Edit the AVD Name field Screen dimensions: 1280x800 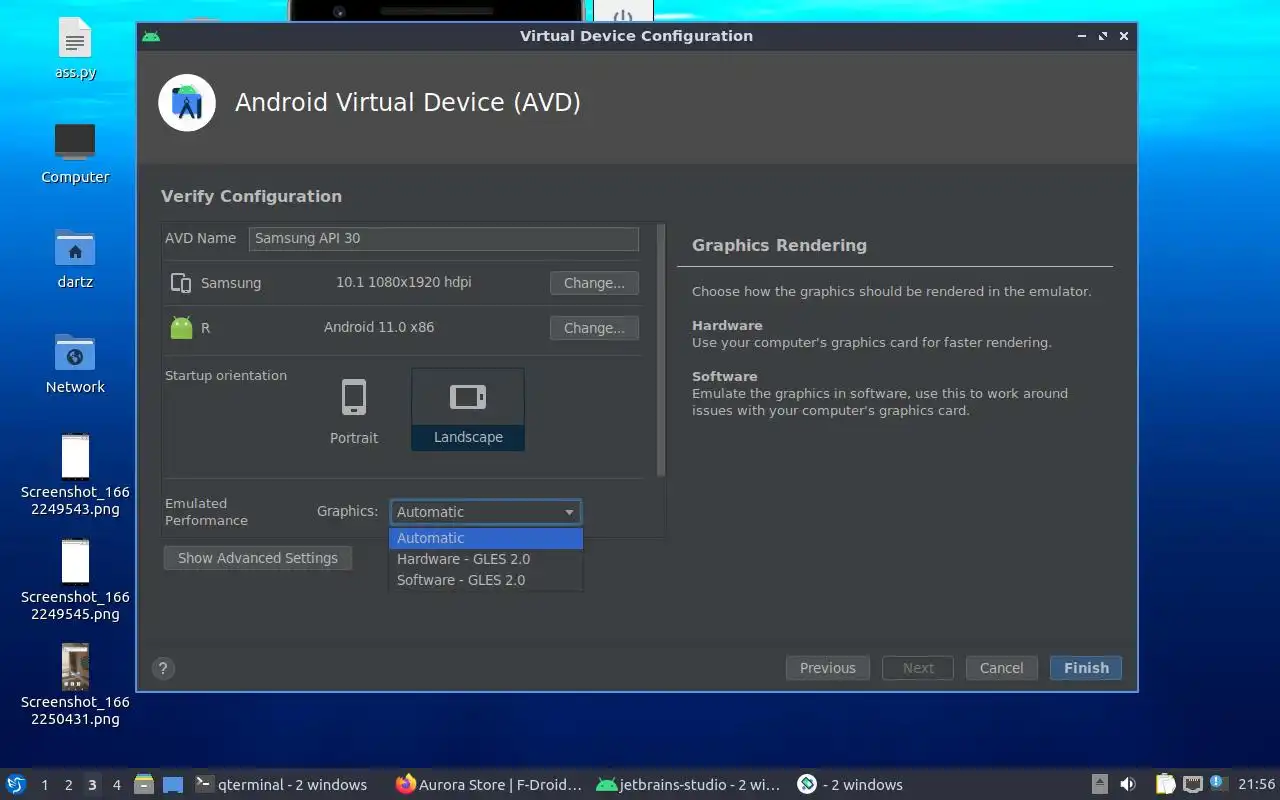coord(444,238)
